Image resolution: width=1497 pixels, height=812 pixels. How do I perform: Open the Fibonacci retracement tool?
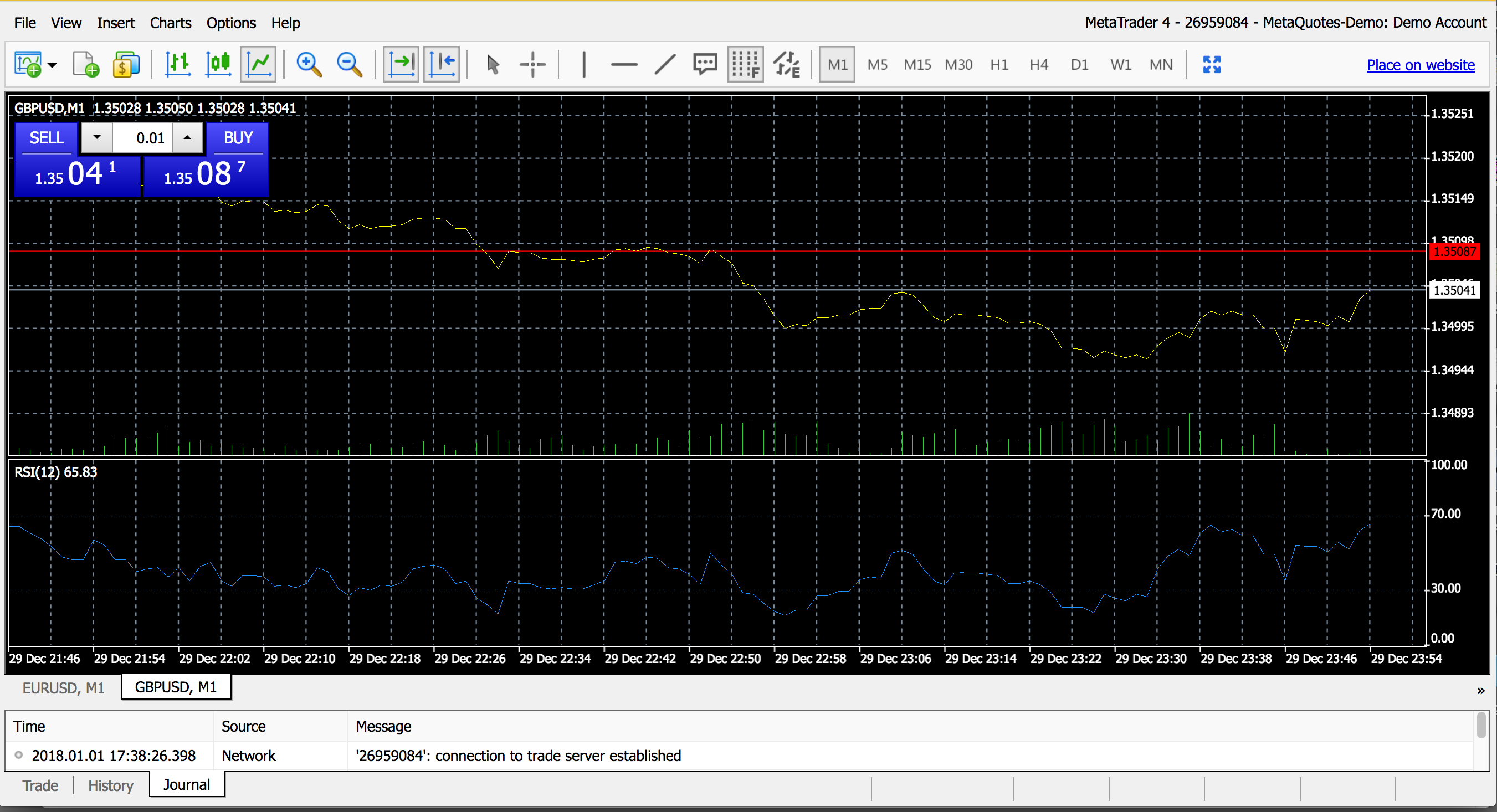(x=746, y=64)
